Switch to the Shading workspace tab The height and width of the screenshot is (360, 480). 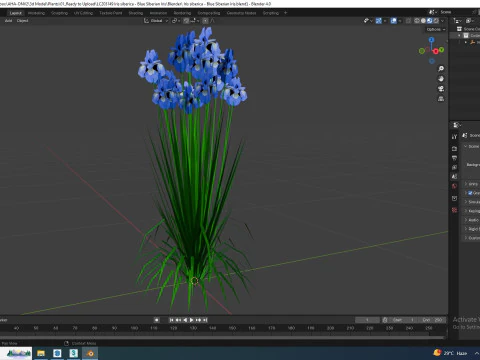[136, 13]
